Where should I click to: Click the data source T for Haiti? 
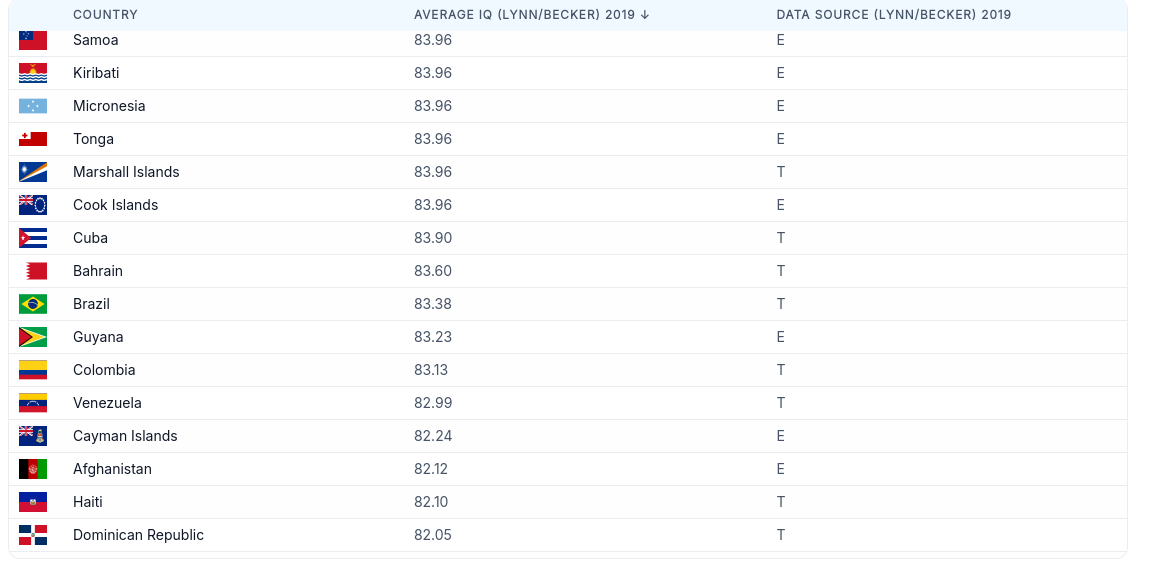click(x=781, y=502)
